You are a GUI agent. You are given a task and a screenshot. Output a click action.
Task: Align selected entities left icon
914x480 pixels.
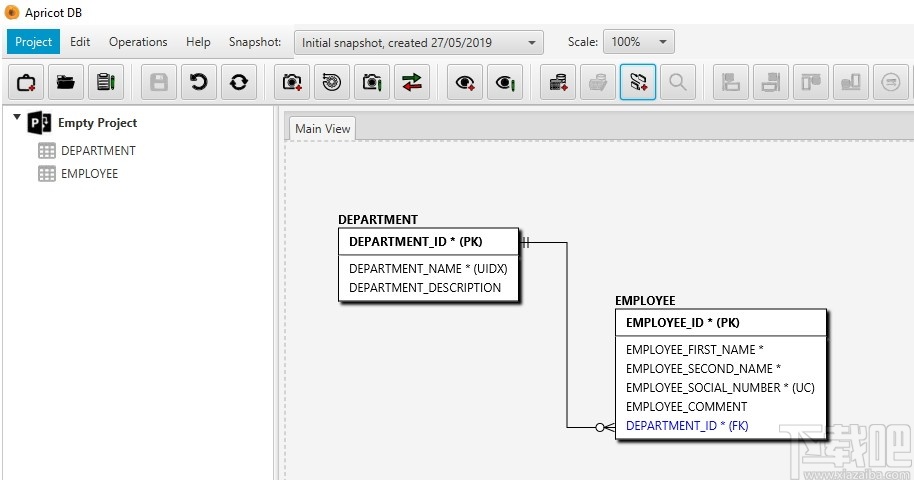730,82
